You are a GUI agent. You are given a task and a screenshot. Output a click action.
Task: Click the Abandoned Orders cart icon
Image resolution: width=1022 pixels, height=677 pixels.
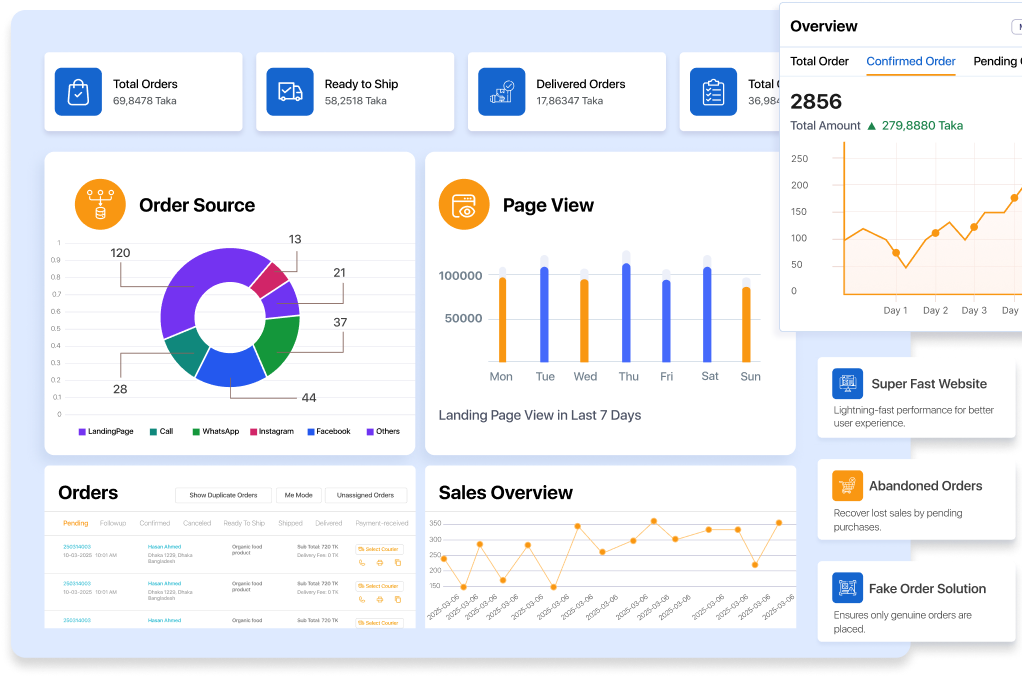[847, 486]
